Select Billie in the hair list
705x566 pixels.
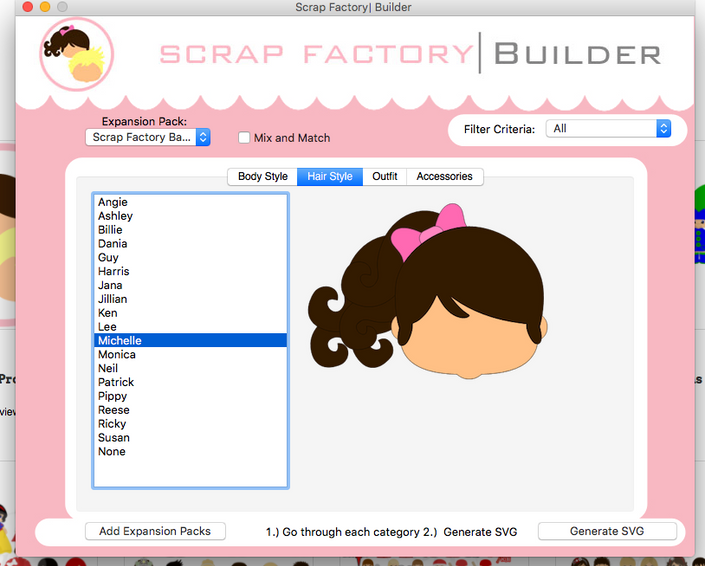tap(190, 230)
